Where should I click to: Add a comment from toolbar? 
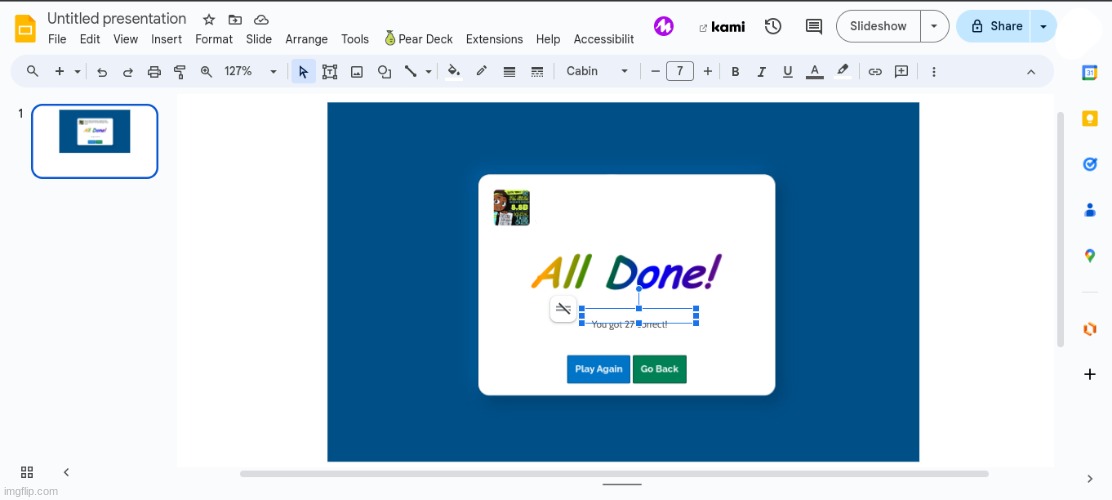point(901,72)
